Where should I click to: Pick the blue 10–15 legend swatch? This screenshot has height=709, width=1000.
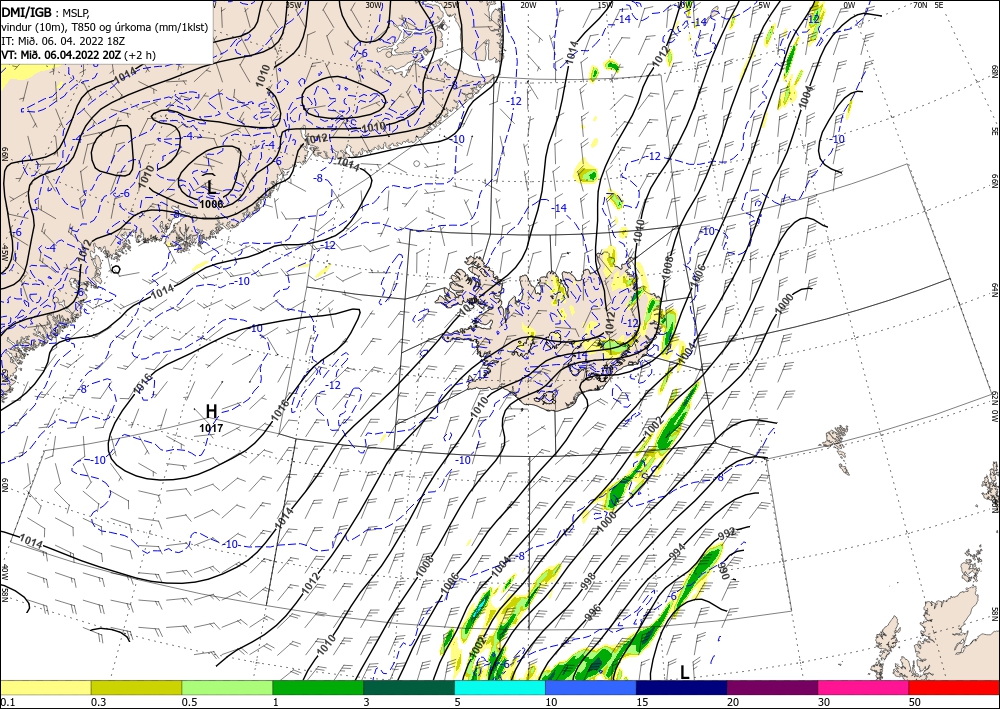pyautogui.click(x=591, y=687)
